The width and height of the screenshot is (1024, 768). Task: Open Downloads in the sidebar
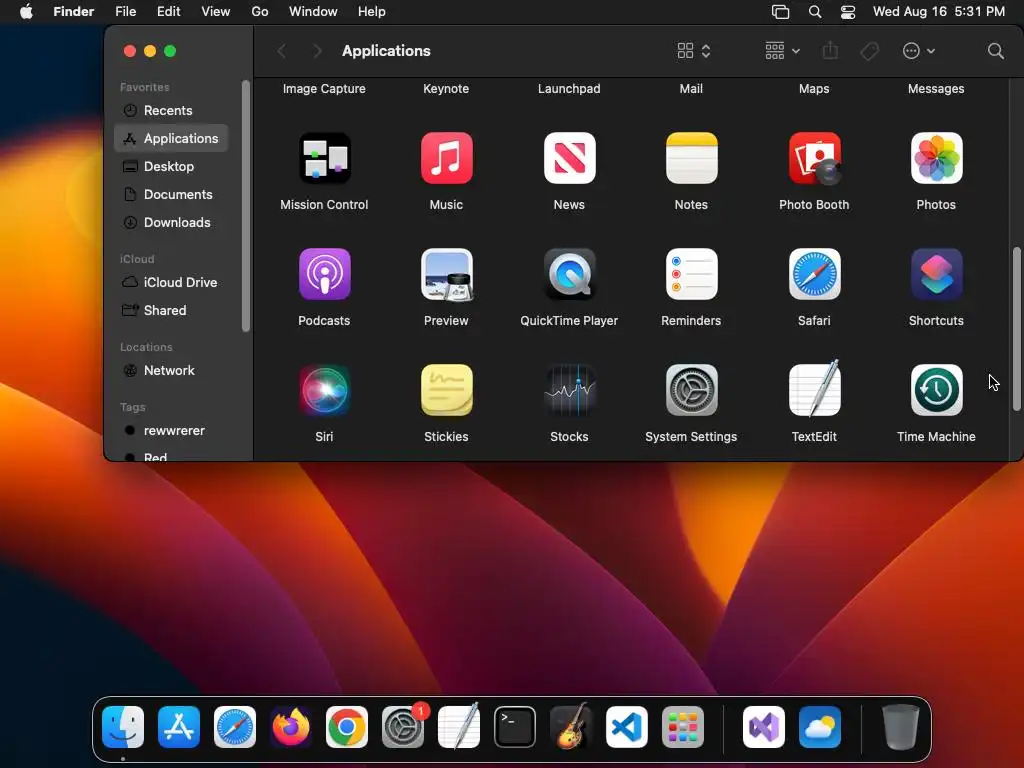click(171, 223)
